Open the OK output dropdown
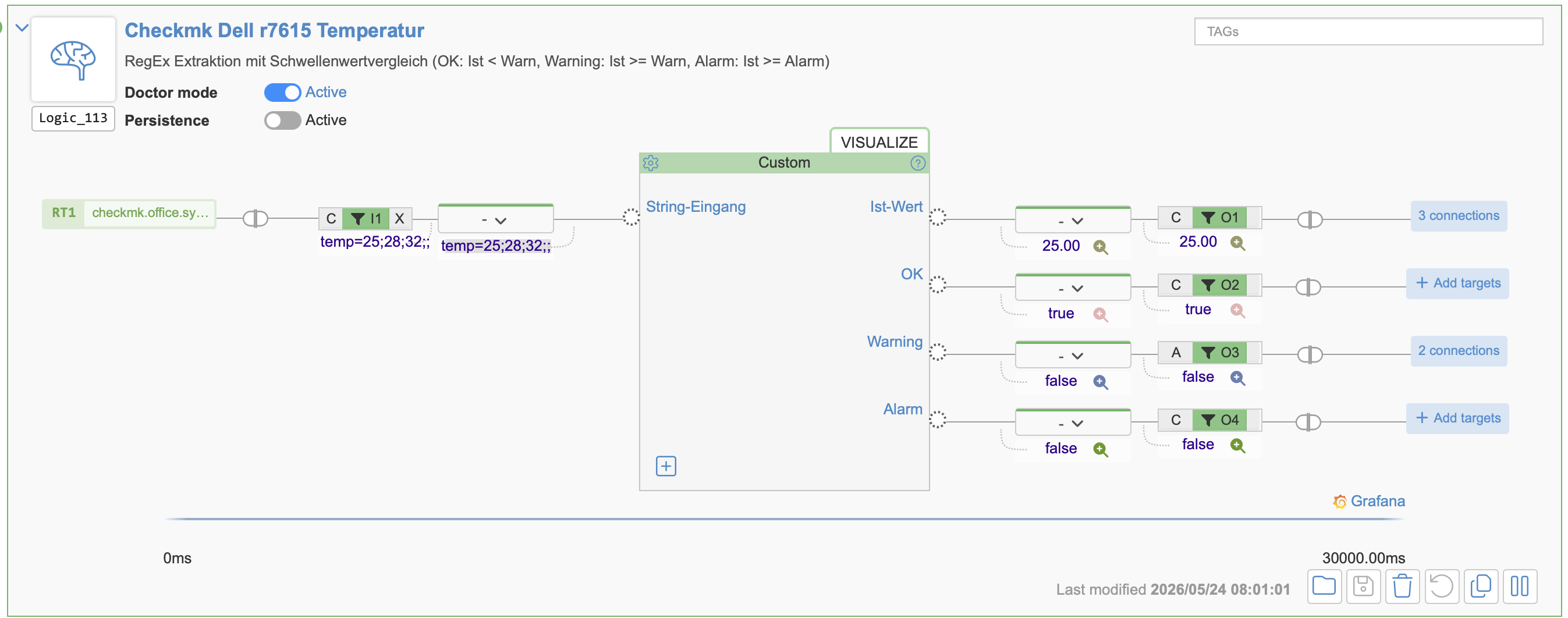The image size is (1568, 618). [1073, 287]
